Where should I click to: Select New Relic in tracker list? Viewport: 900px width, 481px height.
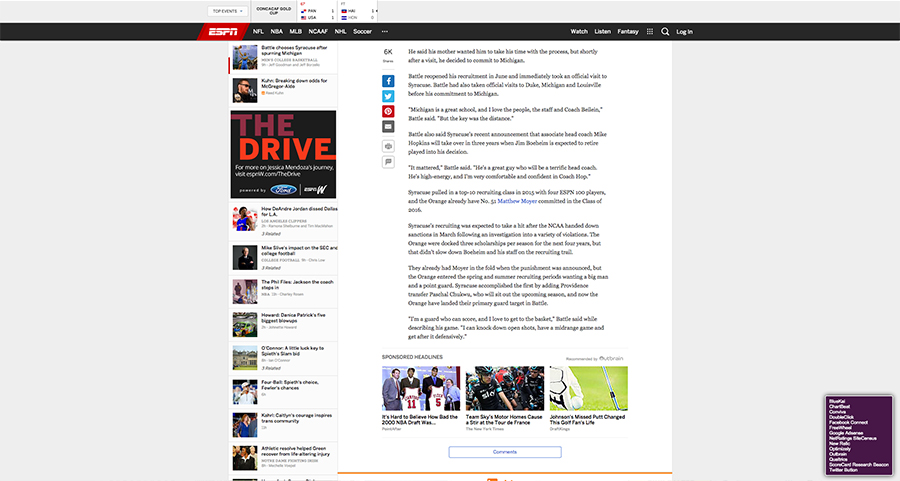tap(840, 444)
